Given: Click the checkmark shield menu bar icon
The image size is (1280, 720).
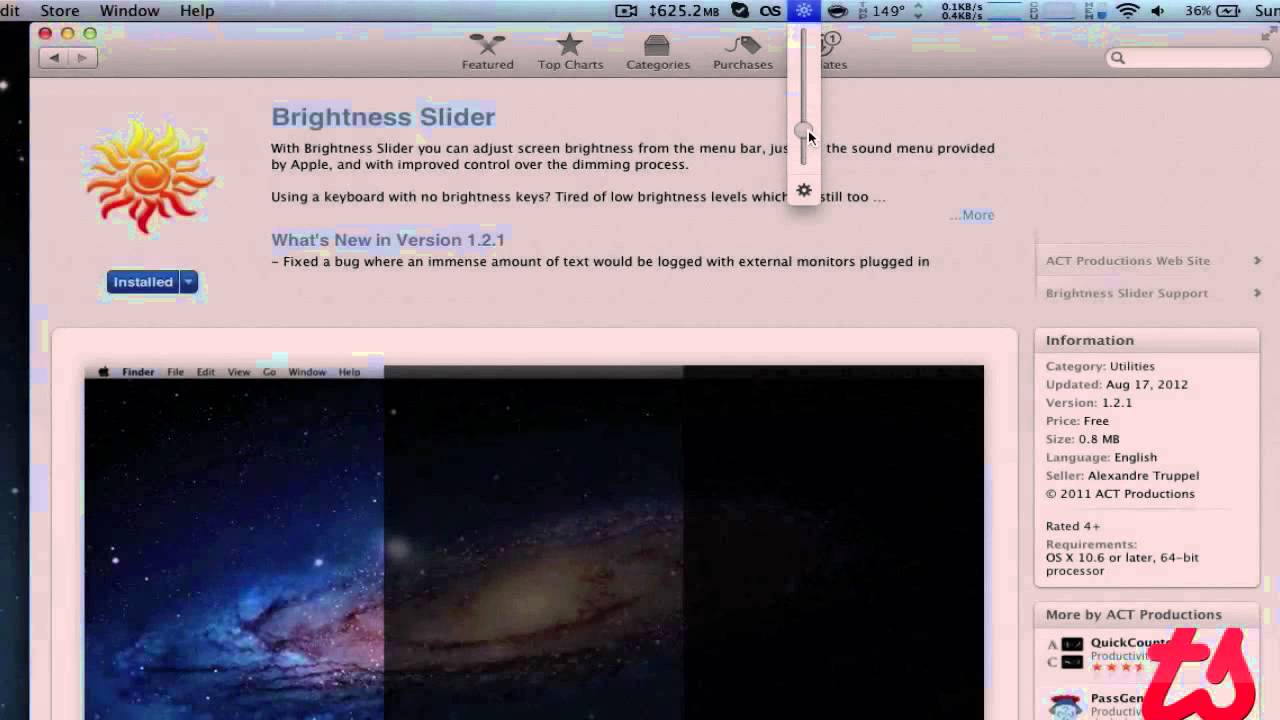Looking at the screenshot, I should (x=740, y=11).
